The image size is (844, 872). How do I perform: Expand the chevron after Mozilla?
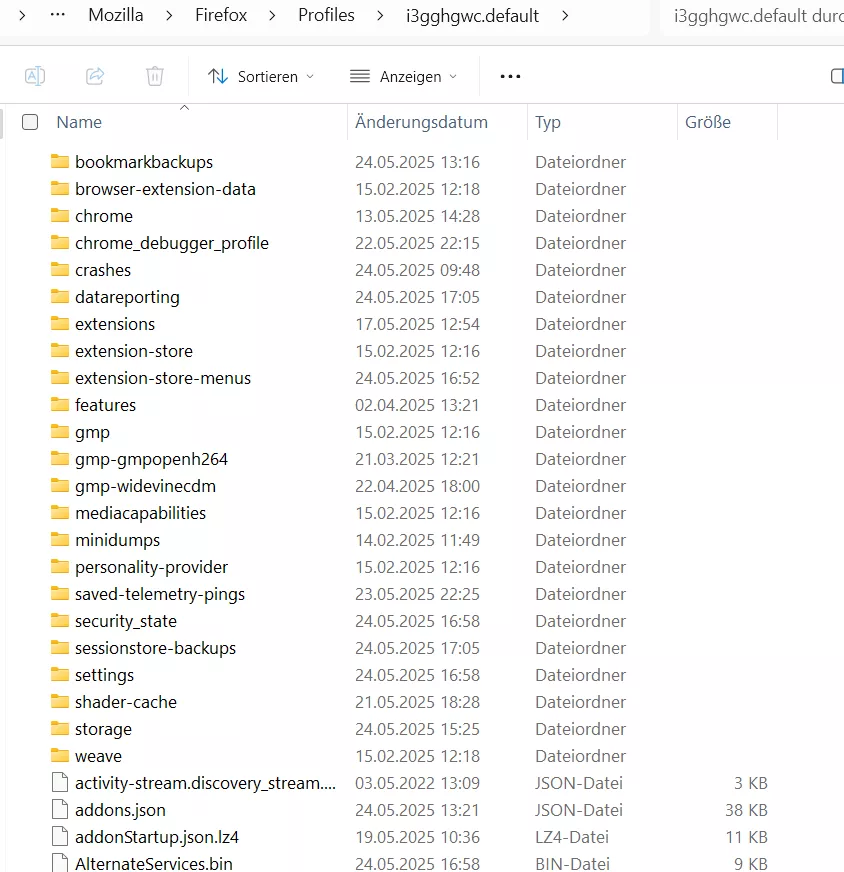[169, 16]
